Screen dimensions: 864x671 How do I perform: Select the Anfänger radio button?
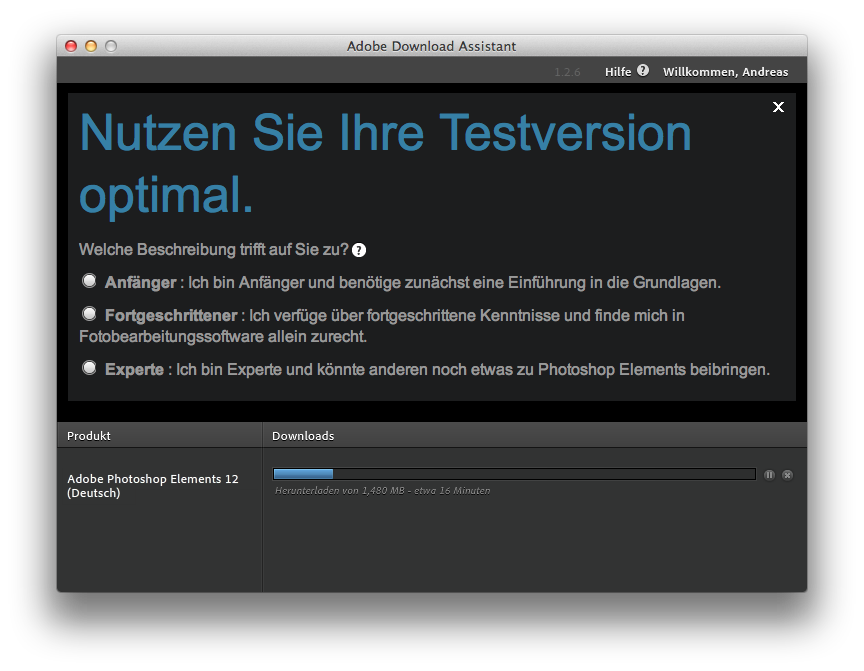pos(90,281)
